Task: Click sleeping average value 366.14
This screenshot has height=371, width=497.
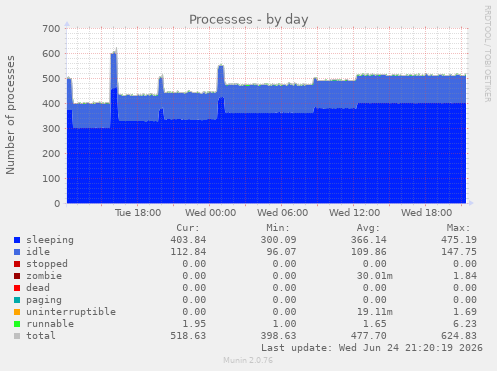Action: point(369,240)
